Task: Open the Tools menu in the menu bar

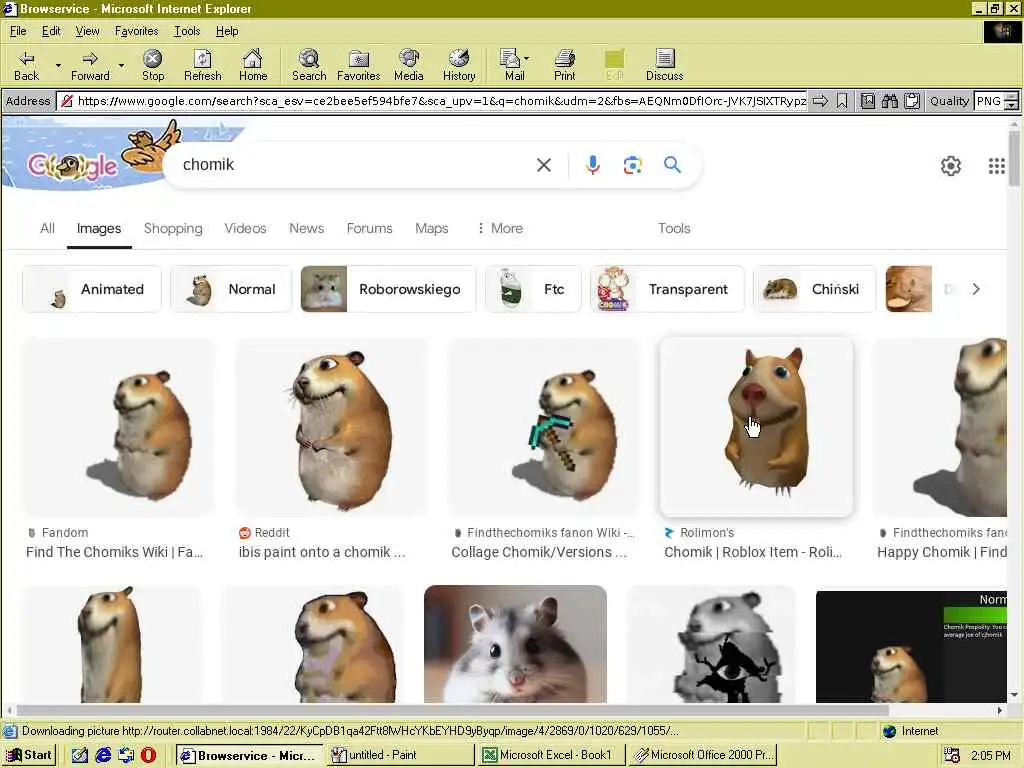Action: click(187, 31)
